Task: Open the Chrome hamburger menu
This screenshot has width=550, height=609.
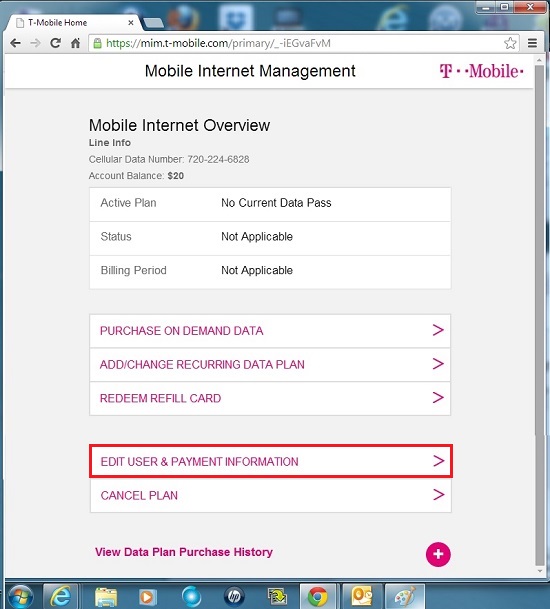Action: [x=532, y=43]
